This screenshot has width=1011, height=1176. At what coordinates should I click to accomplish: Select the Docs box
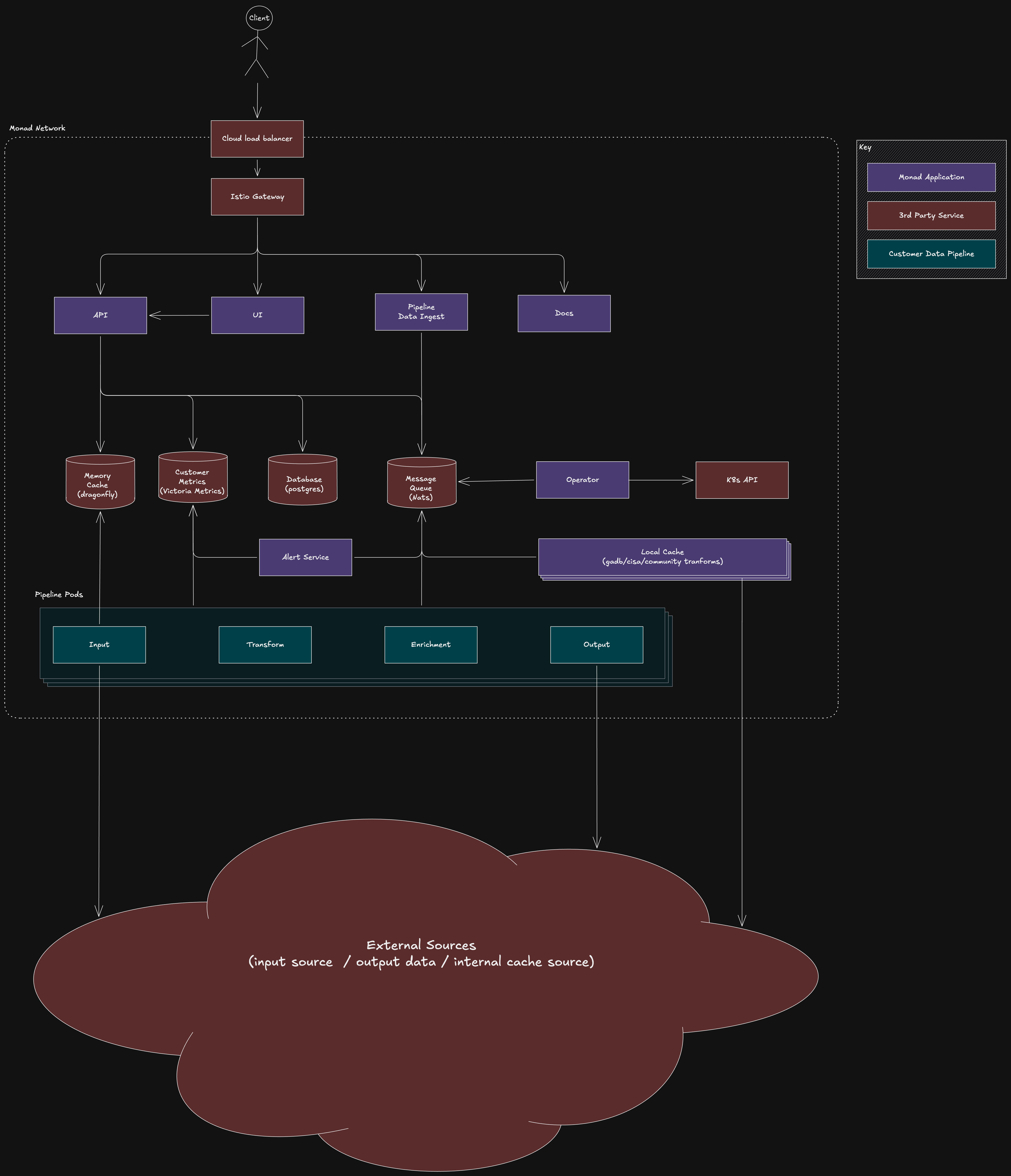pos(564,313)
